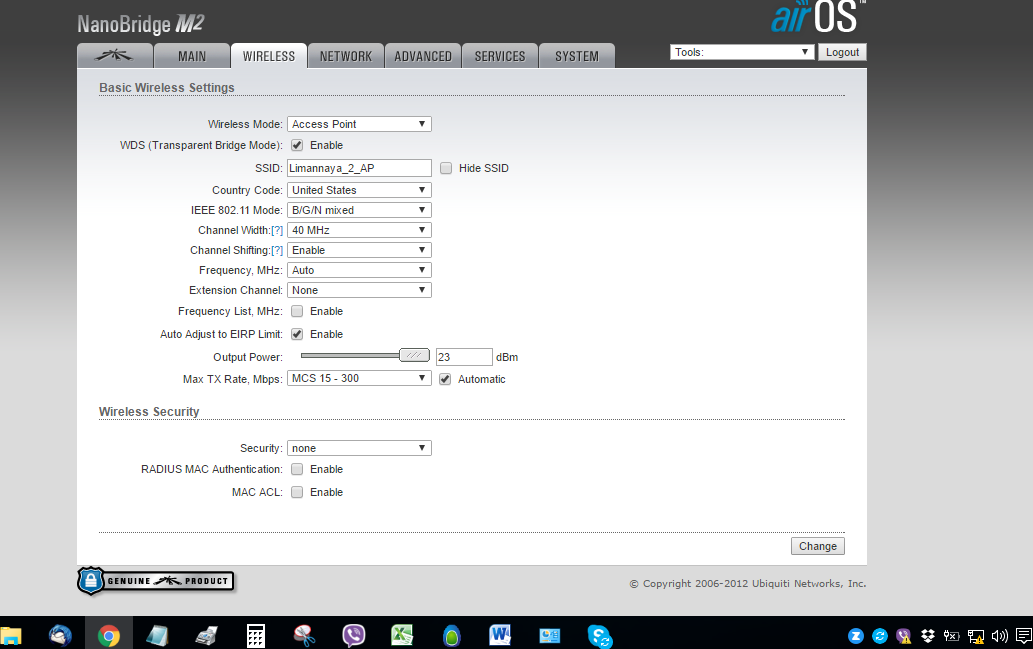Open the SERVICES tab
This screenshot has height=649, width=1033.
[500, 56]
